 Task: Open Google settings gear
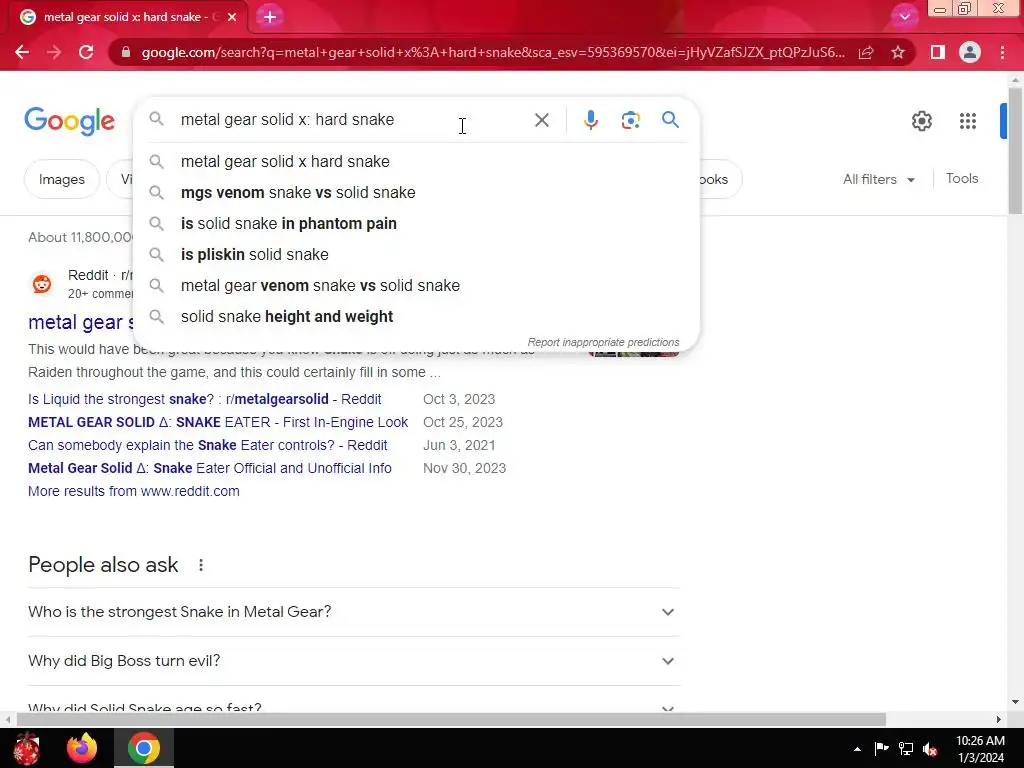pyautogui.click(x=921, y=121)
